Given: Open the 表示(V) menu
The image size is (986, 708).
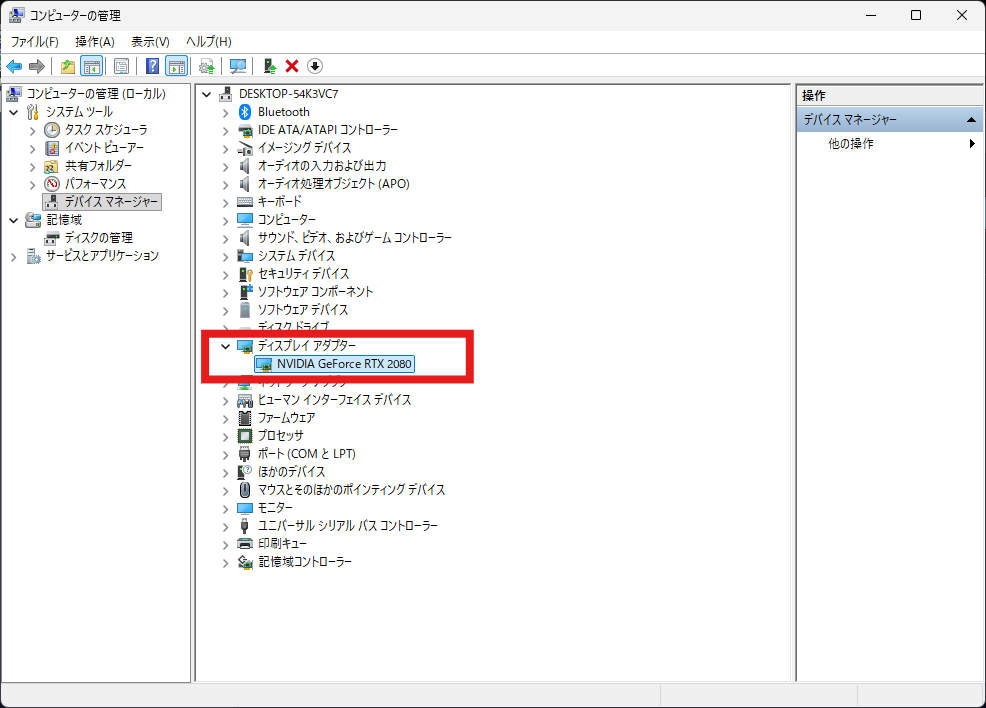Looking at the screenshot, I should click(150, 41).
